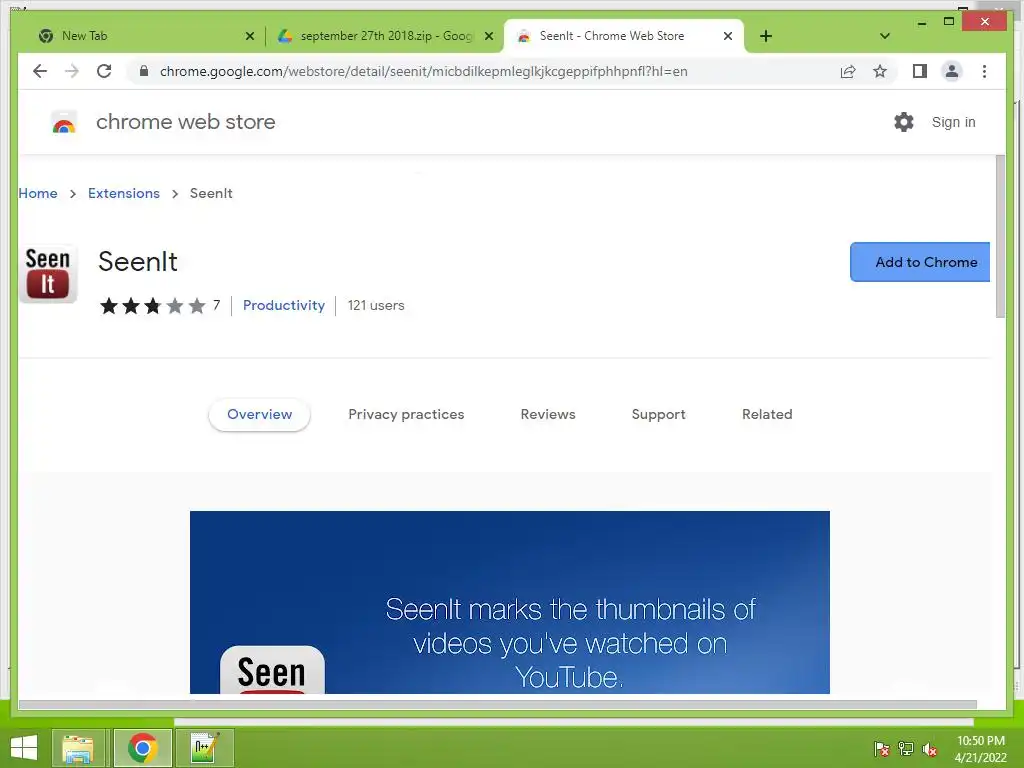1024x768 pixels.
Task: Go to Extensions breadcrumb
Action: point(123,193)
